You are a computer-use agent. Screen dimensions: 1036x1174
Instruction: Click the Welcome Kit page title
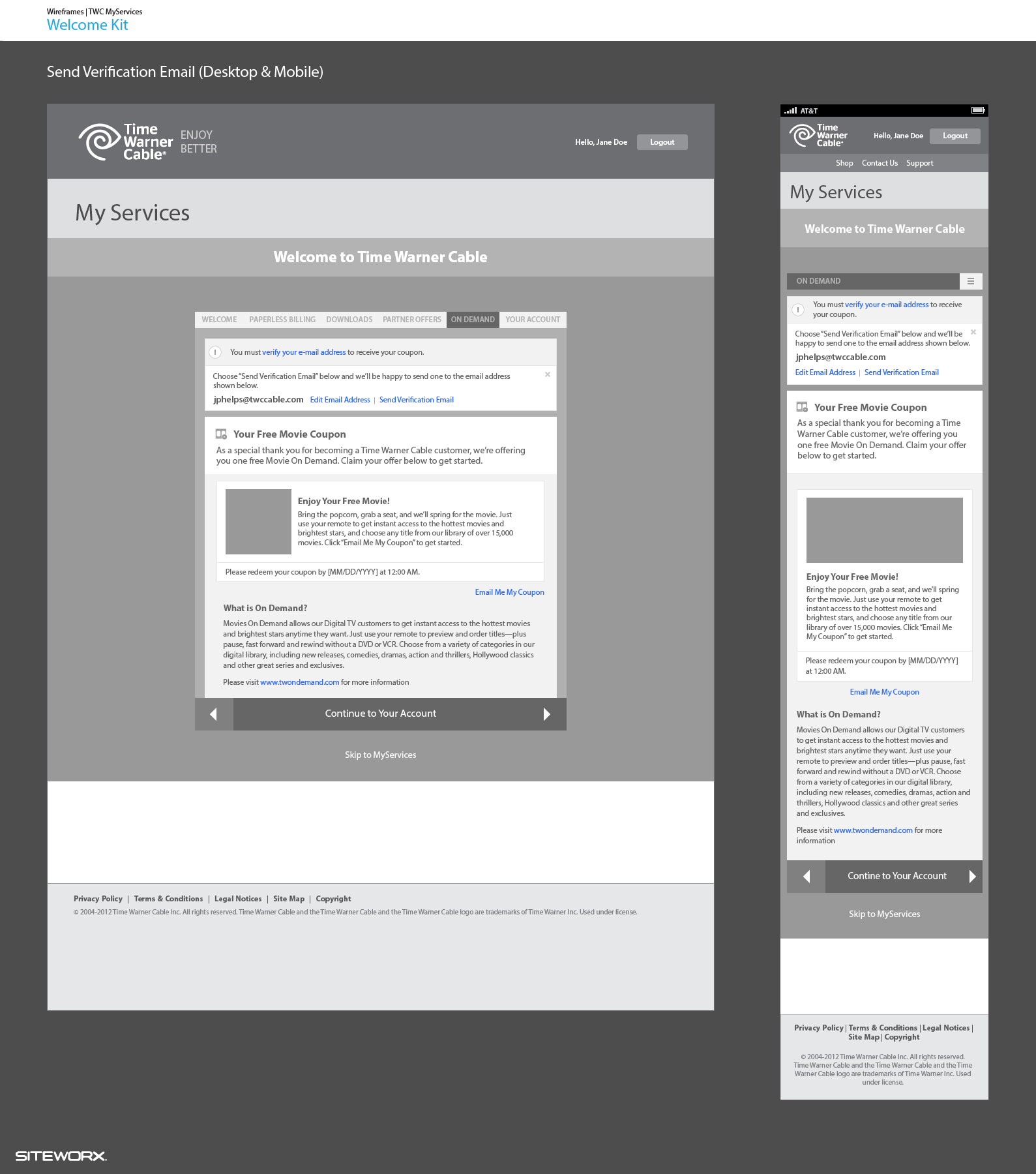point(87,25)
